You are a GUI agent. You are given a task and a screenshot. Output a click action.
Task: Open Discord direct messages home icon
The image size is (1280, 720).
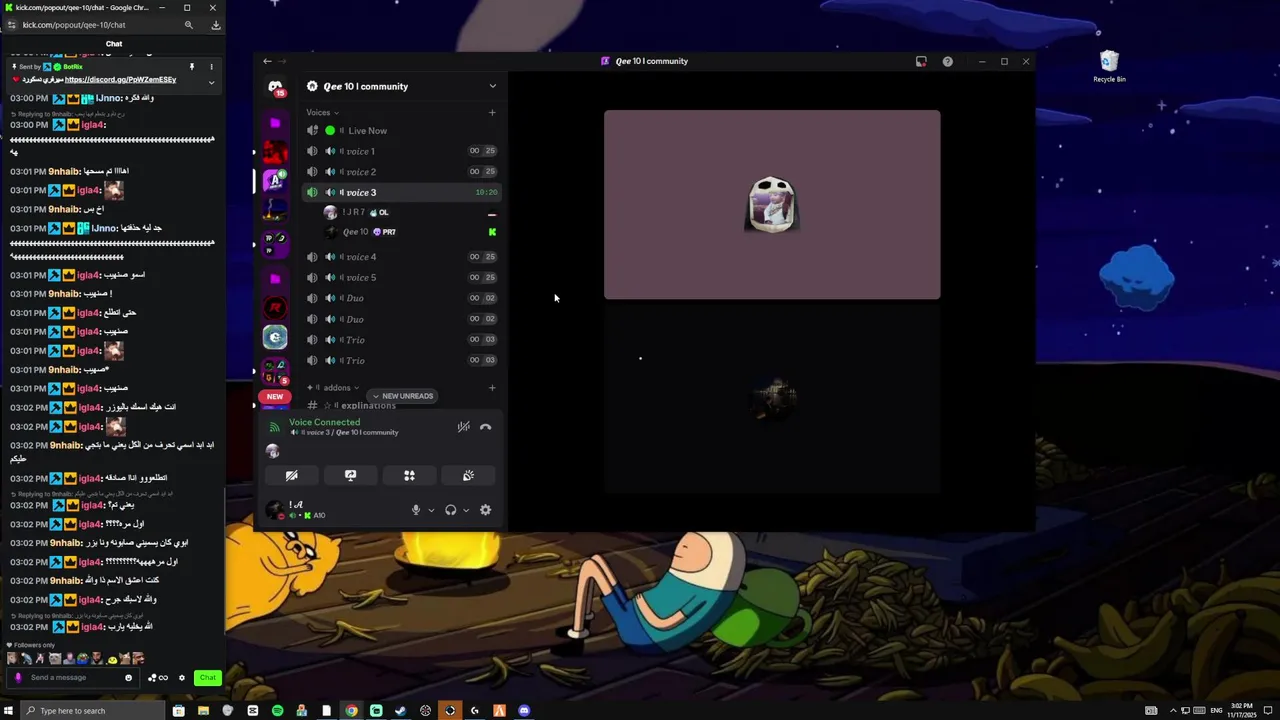[x=275, y=87]
